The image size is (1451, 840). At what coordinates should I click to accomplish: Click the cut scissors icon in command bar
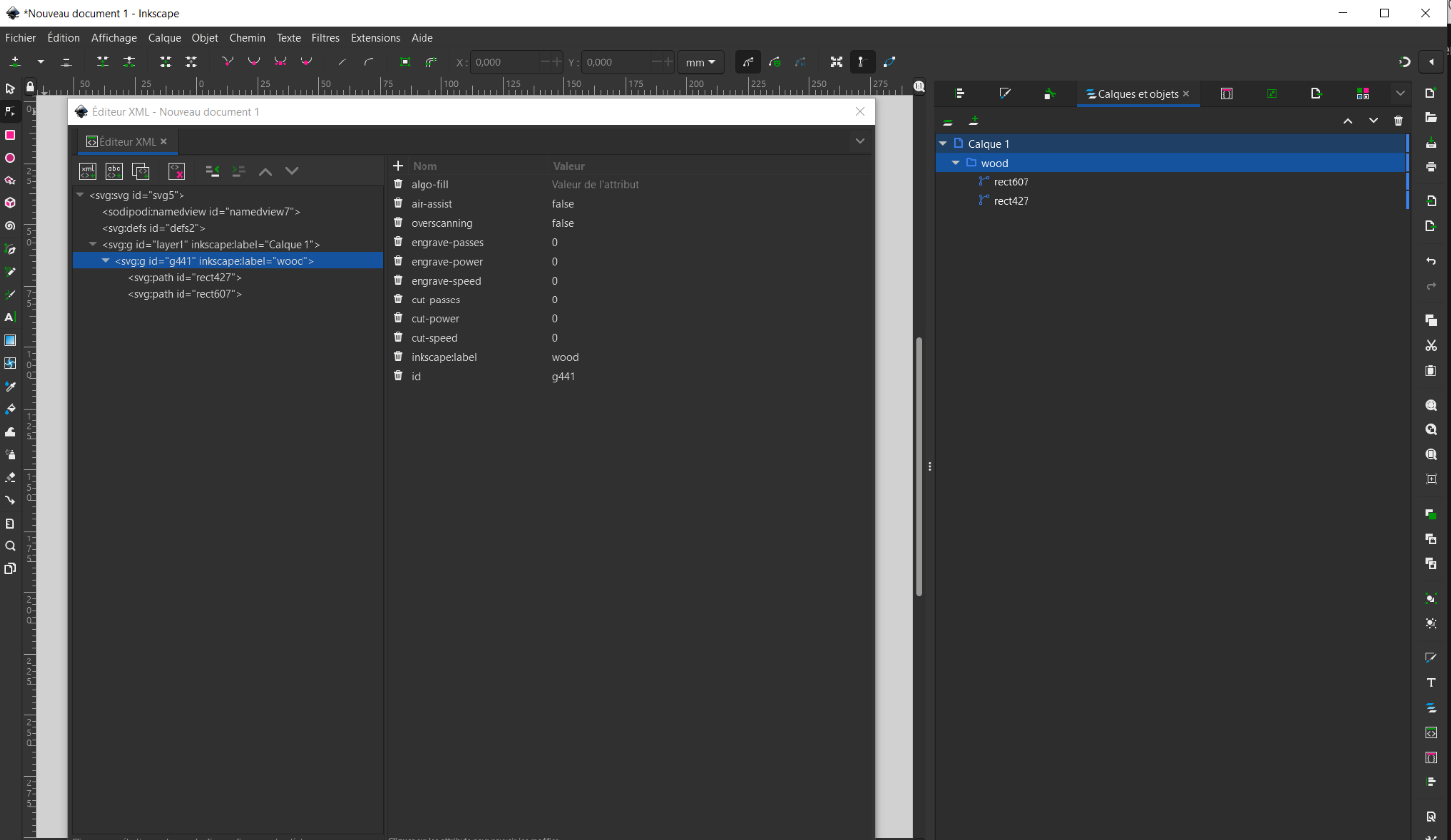coord(1431,345)
